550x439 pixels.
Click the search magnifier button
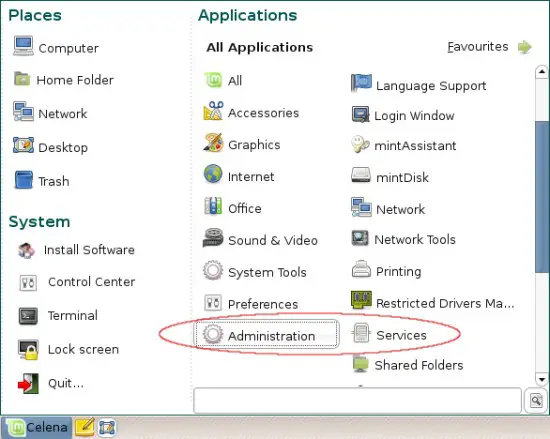click(536, 400)
